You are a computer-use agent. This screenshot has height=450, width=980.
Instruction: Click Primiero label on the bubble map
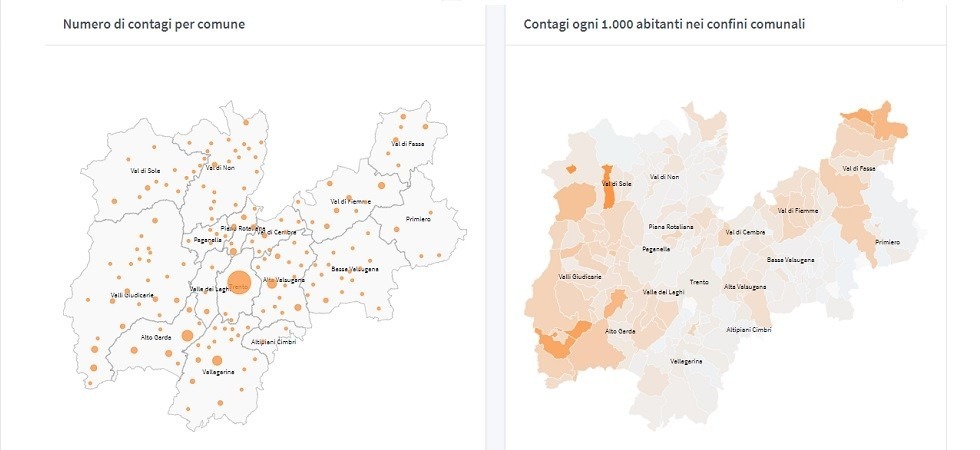pos(418,219)
